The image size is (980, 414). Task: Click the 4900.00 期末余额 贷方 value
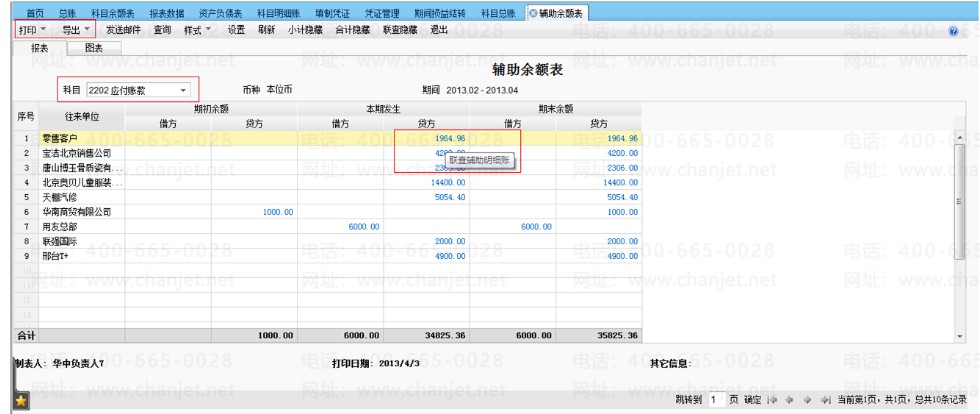pyautogui.click(x=622, y=256)
